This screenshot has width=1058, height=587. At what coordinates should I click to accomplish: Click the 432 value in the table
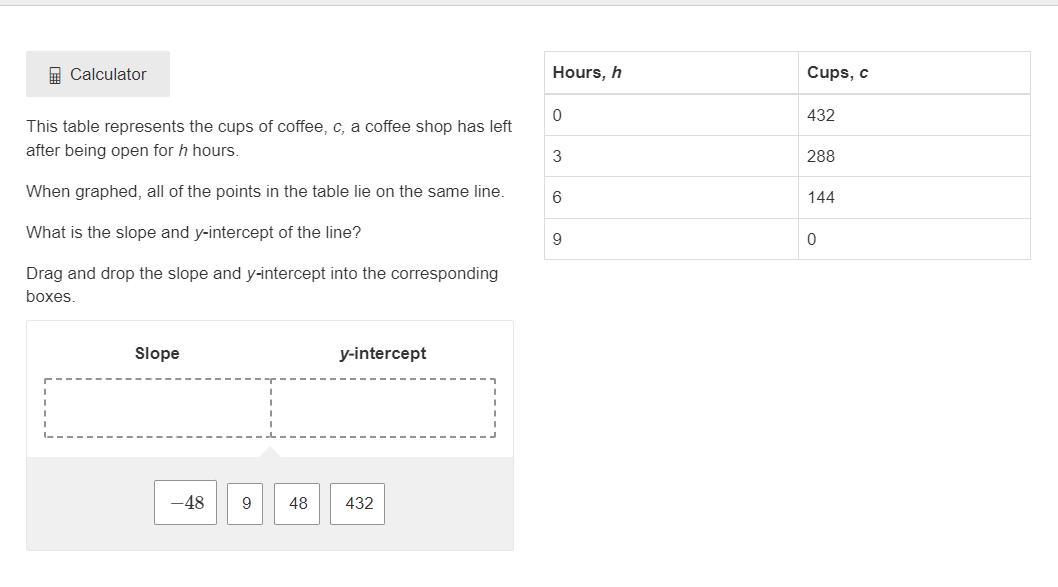tap(820, 115)
